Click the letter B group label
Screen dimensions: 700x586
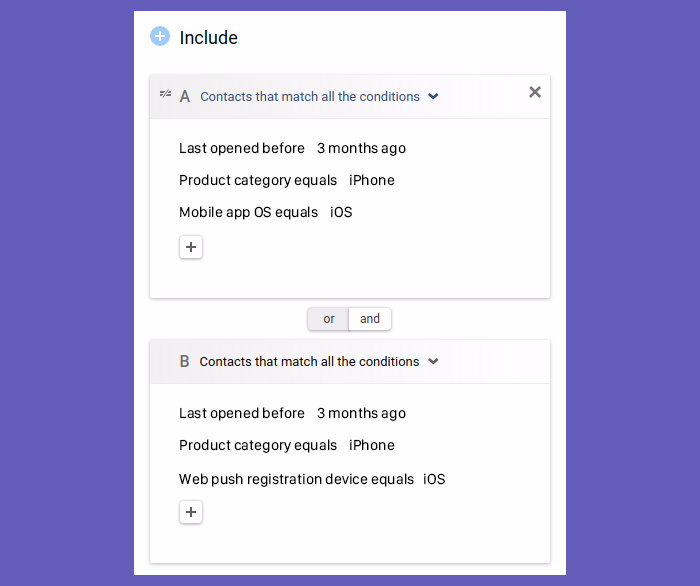point(184,361)
